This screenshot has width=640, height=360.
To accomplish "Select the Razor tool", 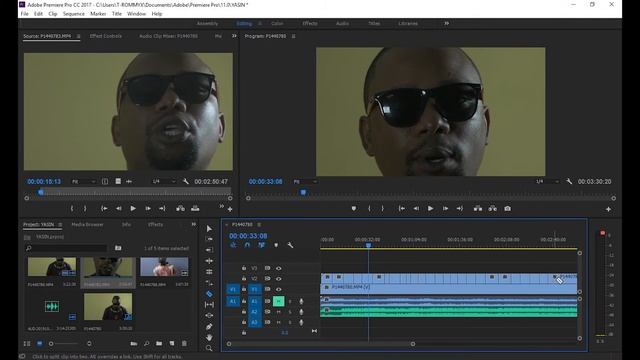I will 209,294.
